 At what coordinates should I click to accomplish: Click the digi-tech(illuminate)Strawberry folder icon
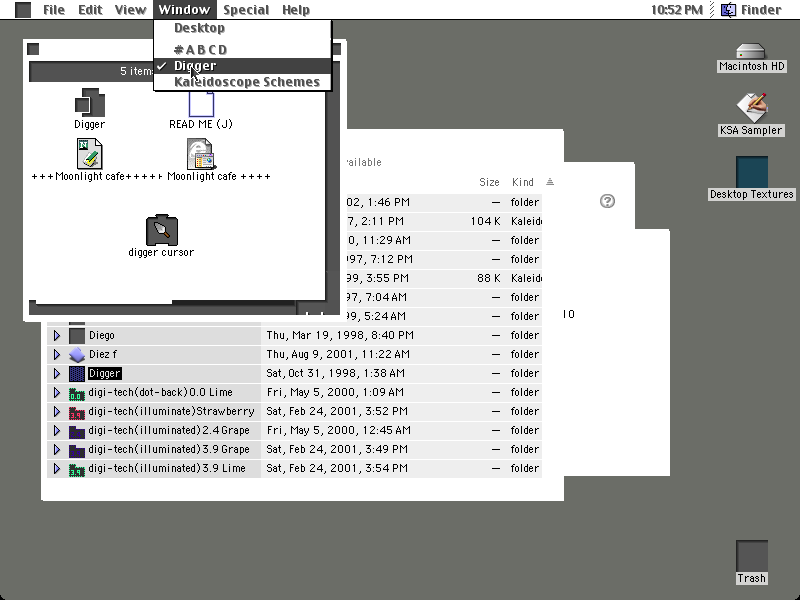click(77, 411)
